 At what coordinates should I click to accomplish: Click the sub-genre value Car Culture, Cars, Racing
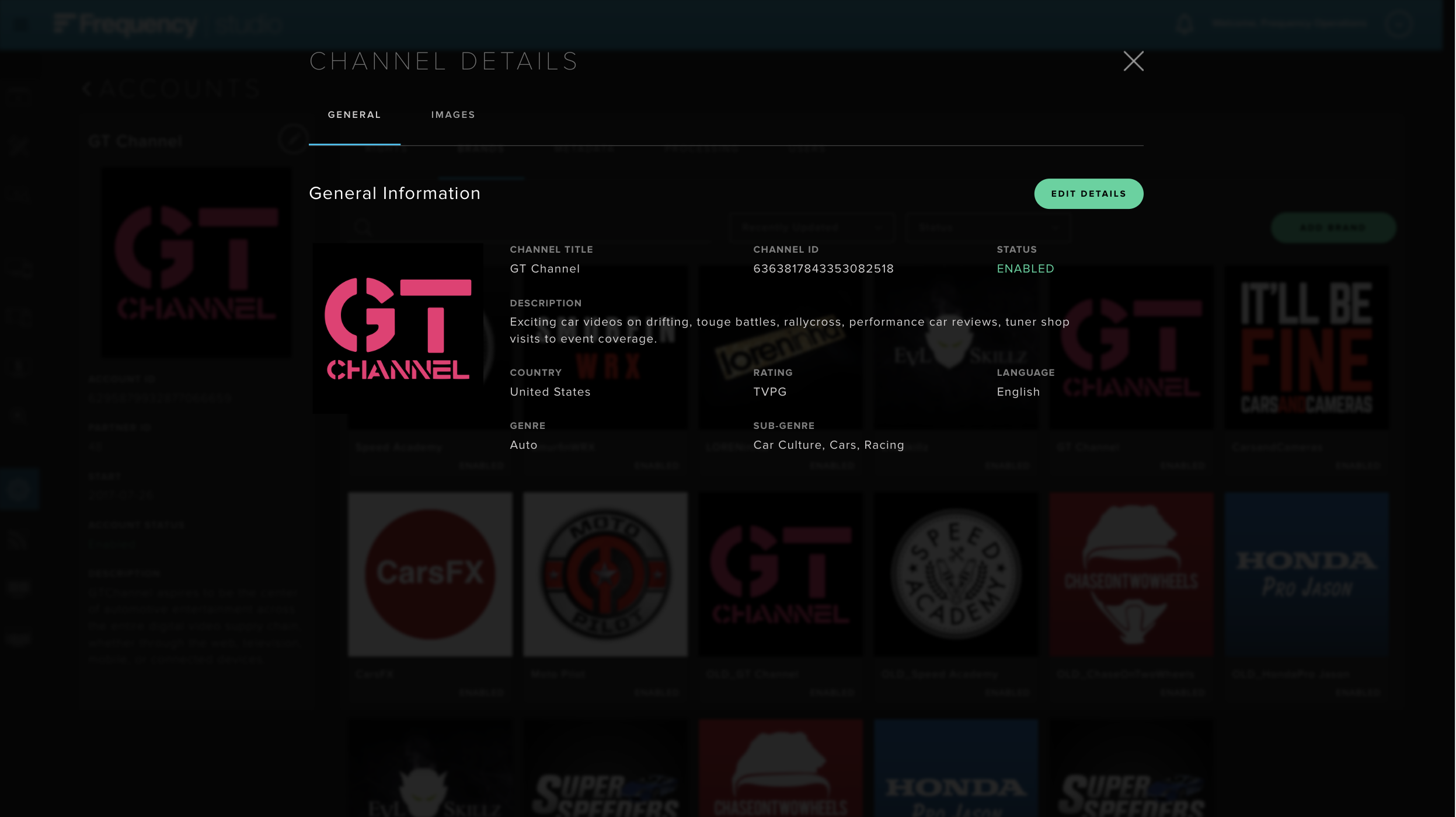pyautogui.click(x=828, y=445)
